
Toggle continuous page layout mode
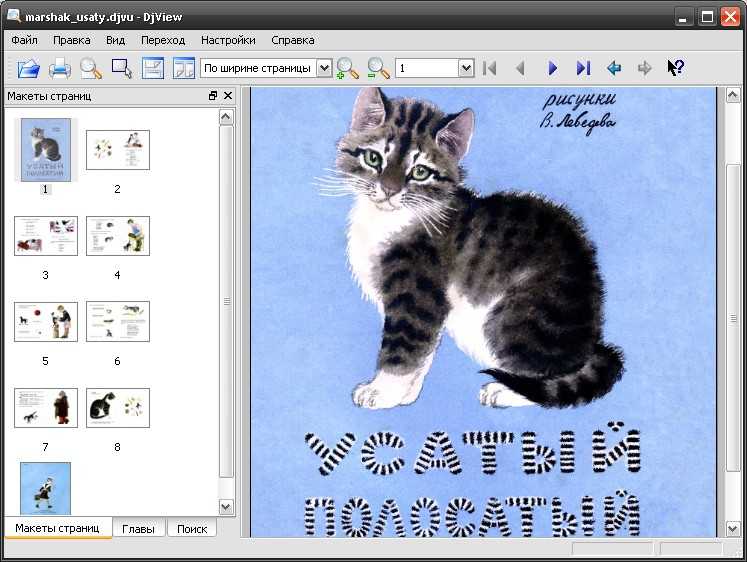152,68
